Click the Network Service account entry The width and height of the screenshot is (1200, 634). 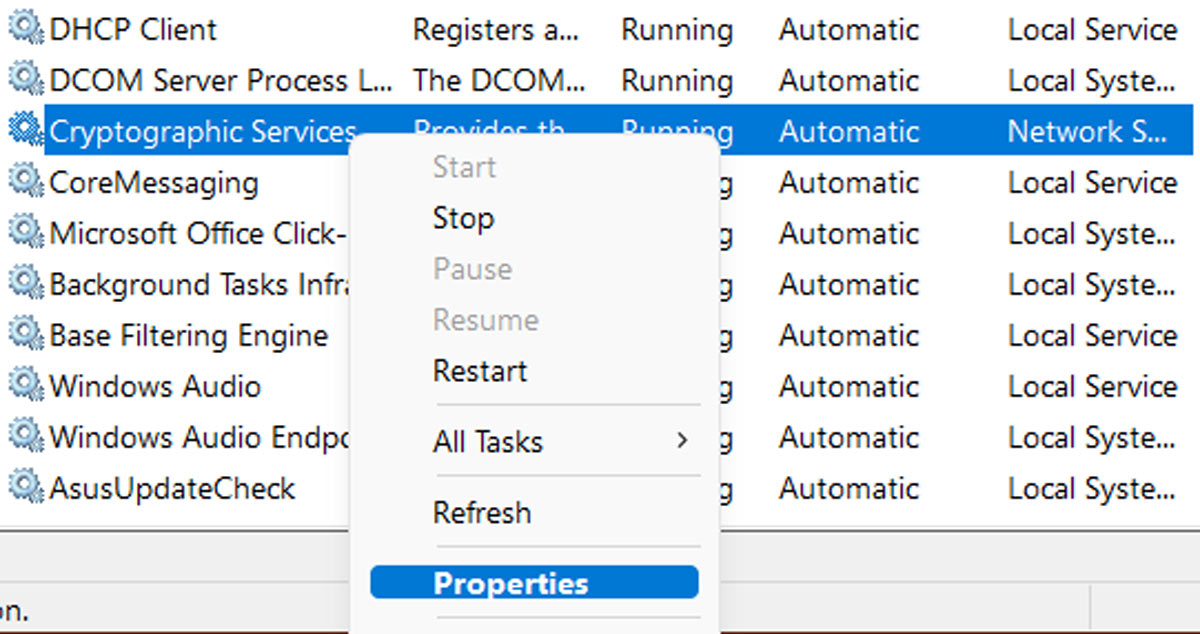[x=1090, y=131]
